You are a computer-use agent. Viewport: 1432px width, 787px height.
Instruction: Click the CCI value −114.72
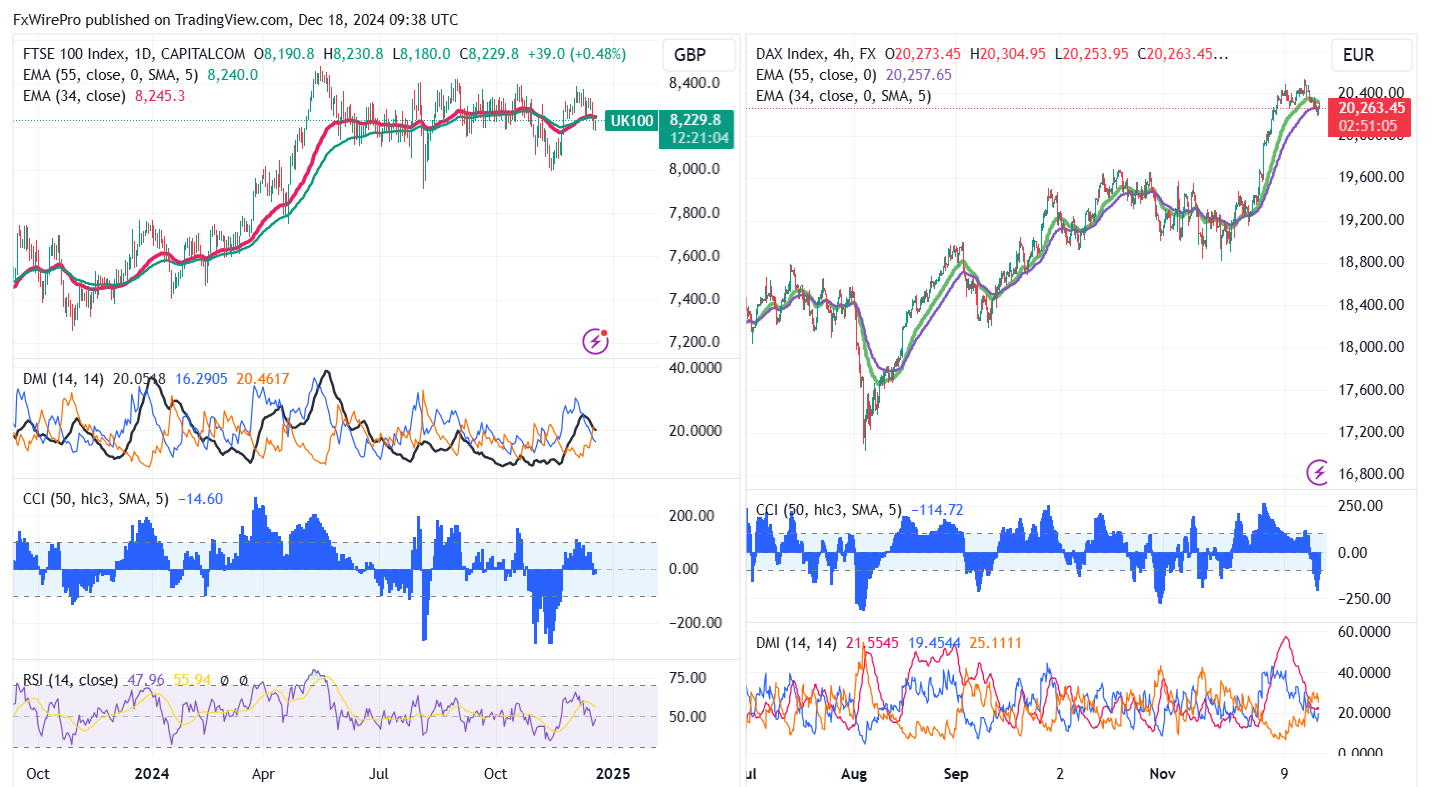(x=937, y=510)
